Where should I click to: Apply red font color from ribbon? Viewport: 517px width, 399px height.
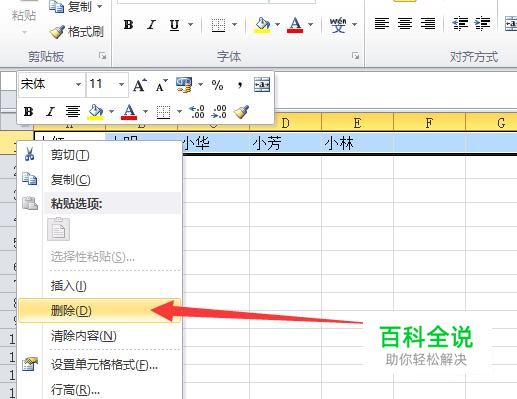tap(295, 25)
